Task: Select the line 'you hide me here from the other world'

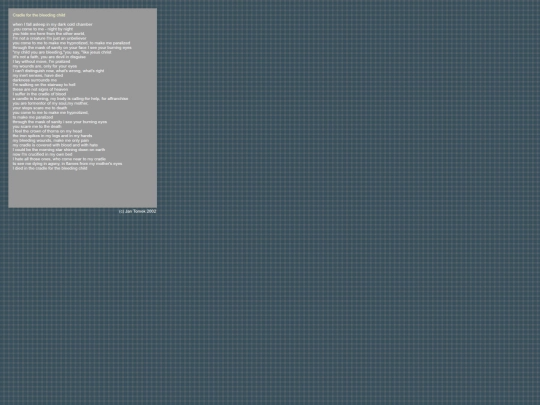Action: 49,34
